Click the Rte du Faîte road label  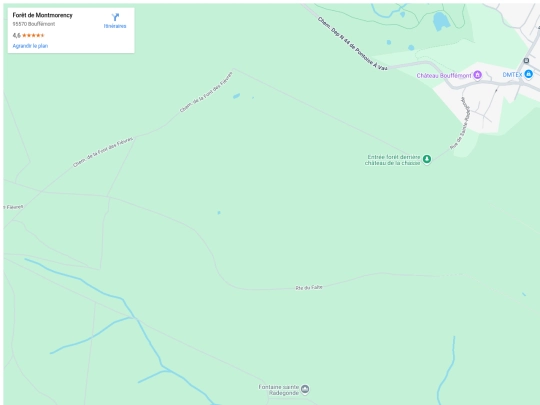pos(309,287)
